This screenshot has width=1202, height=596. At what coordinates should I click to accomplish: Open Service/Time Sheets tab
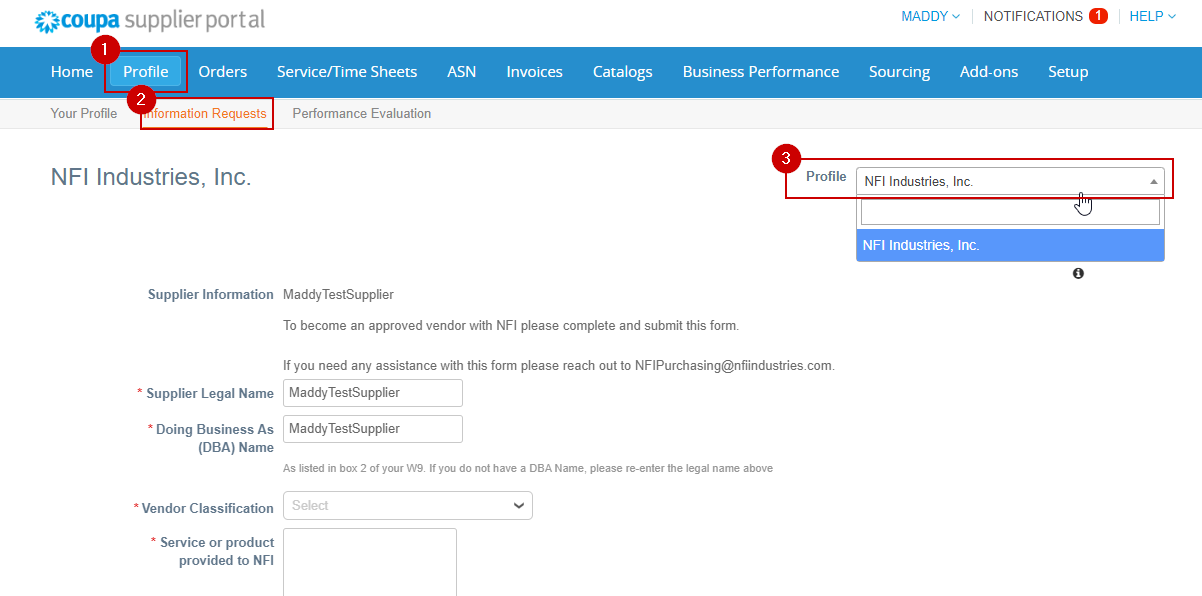(347, 72)
